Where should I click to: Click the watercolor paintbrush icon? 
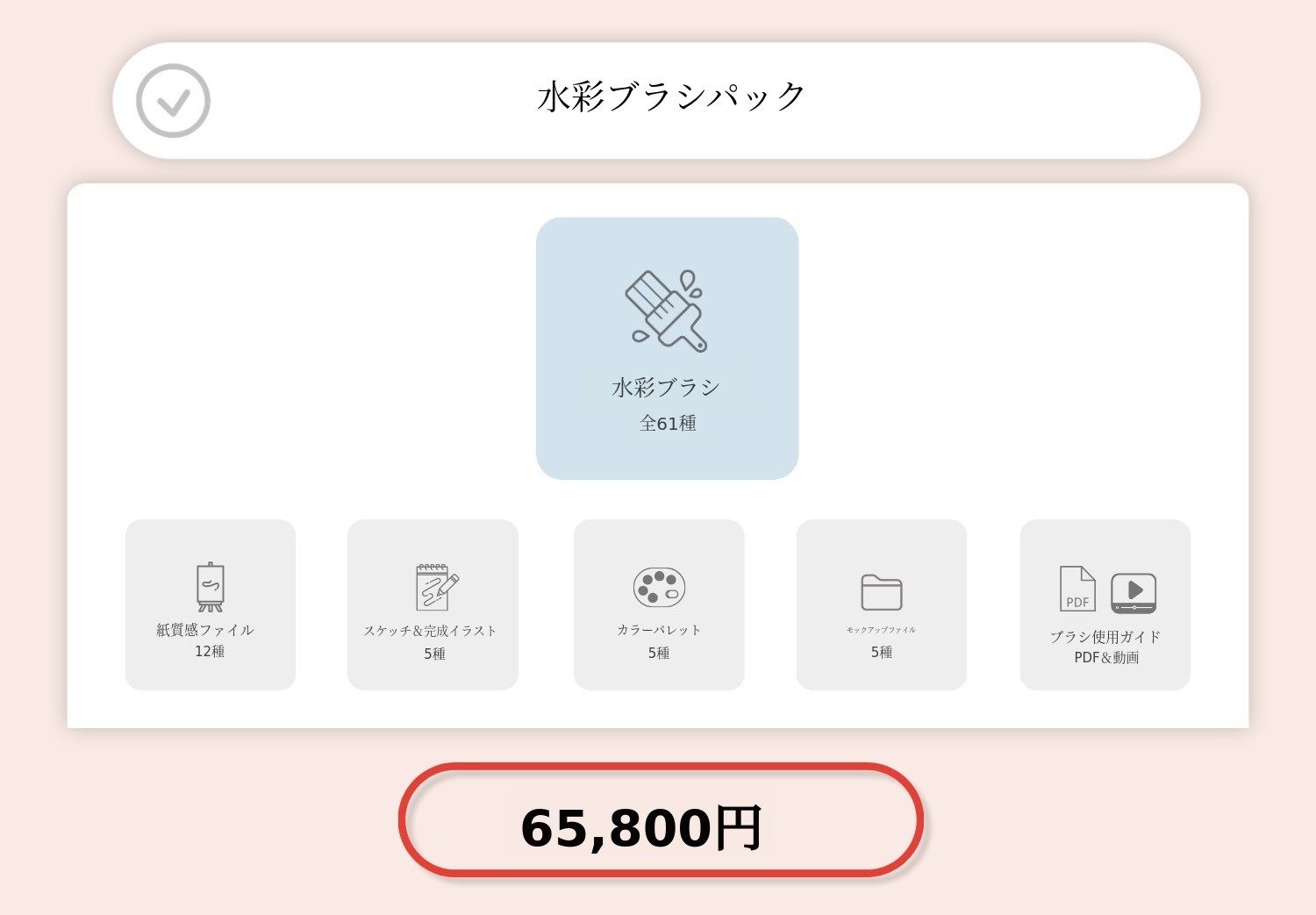[667, 311]
